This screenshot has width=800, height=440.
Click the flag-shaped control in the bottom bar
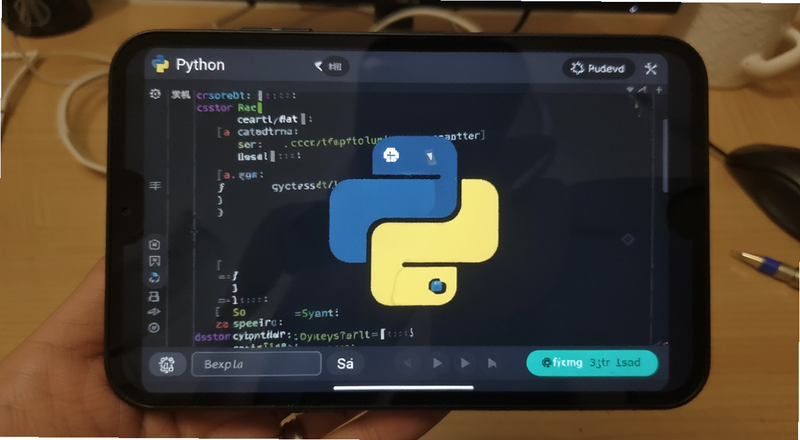point(492,363)
